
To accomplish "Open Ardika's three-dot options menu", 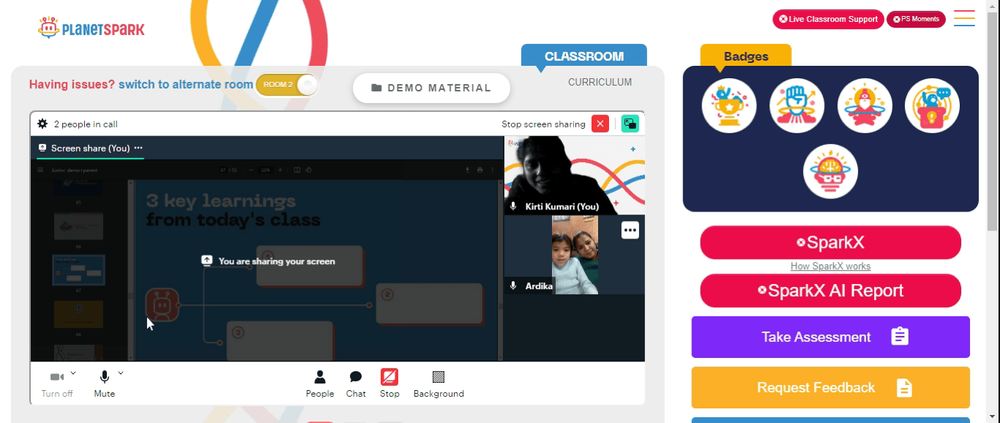I will [x=630, y=230].
